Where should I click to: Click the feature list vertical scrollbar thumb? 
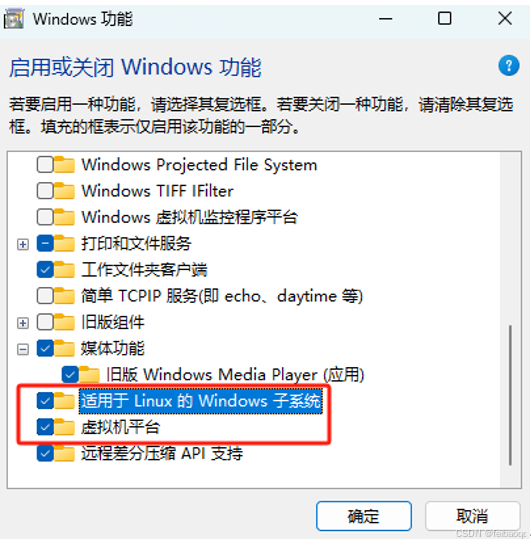(x=510, y=395)
